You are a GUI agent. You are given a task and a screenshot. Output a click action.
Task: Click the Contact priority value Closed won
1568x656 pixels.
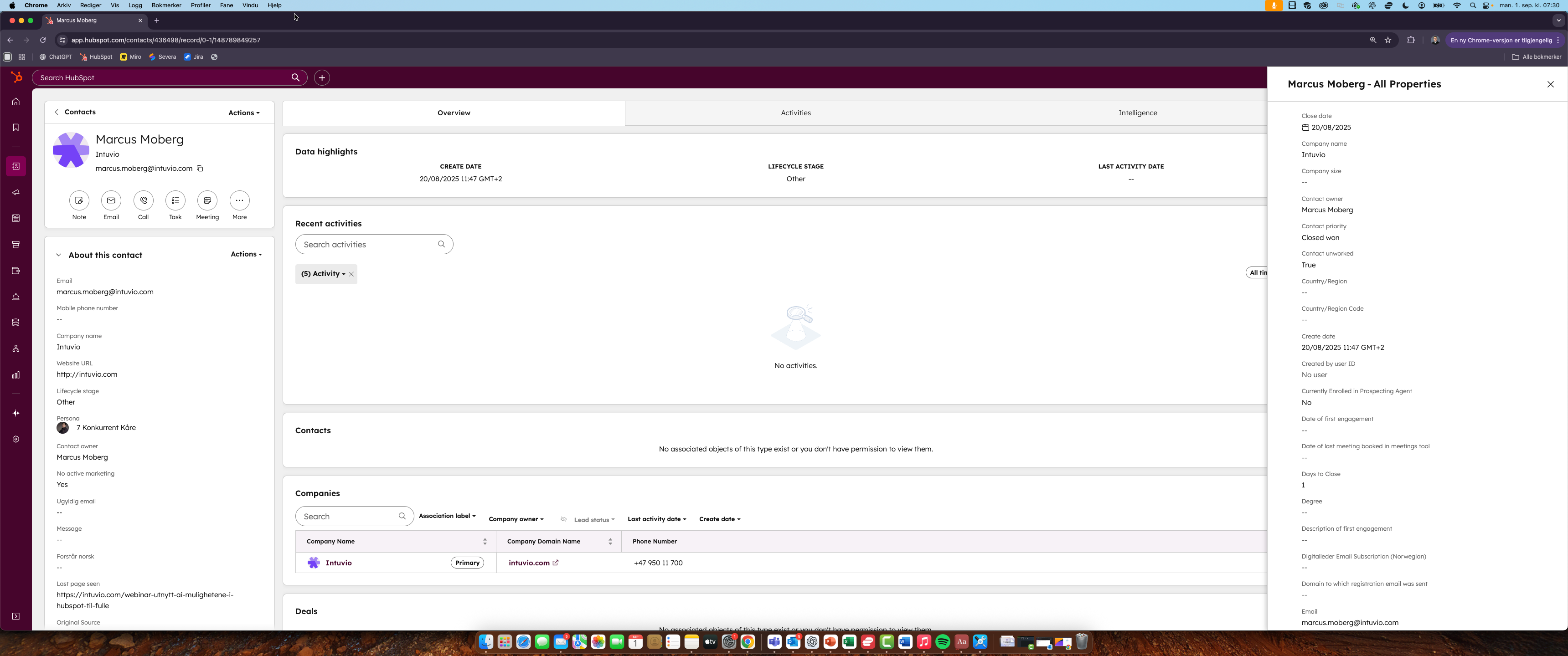[x=1320, y=238]
